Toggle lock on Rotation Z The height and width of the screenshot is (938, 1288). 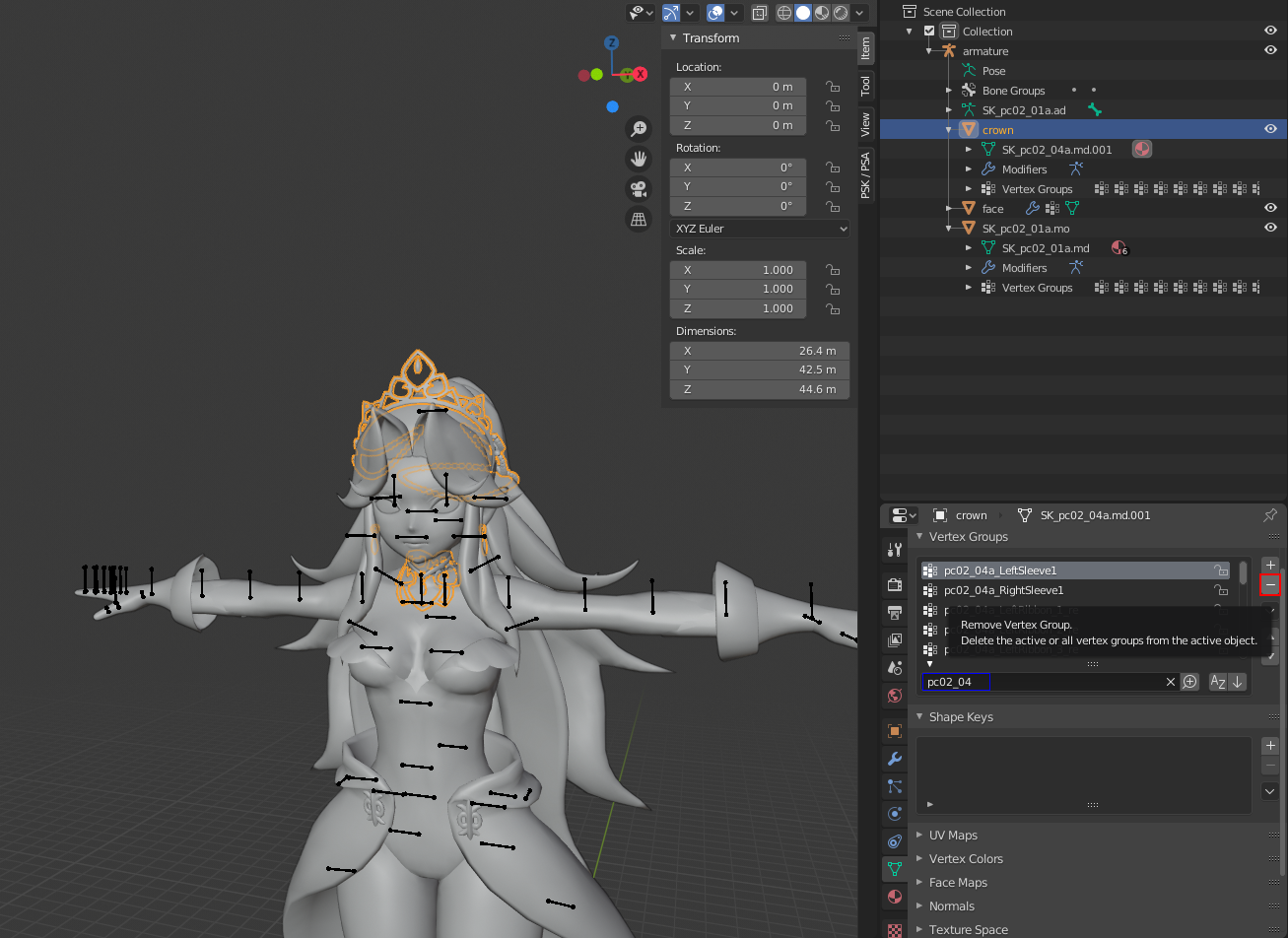[833, 207]
